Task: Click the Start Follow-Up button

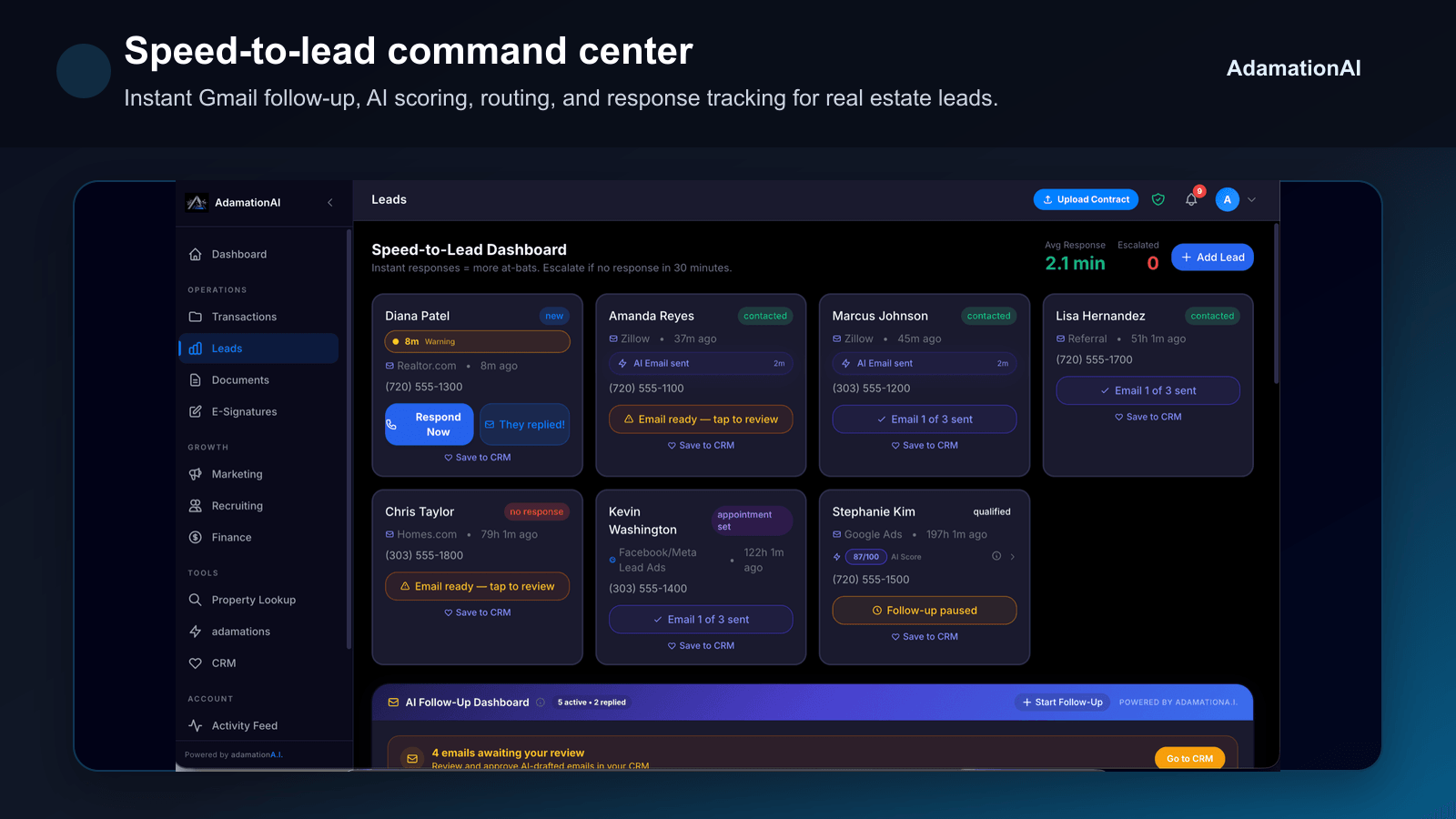Action: (1062, 703)
